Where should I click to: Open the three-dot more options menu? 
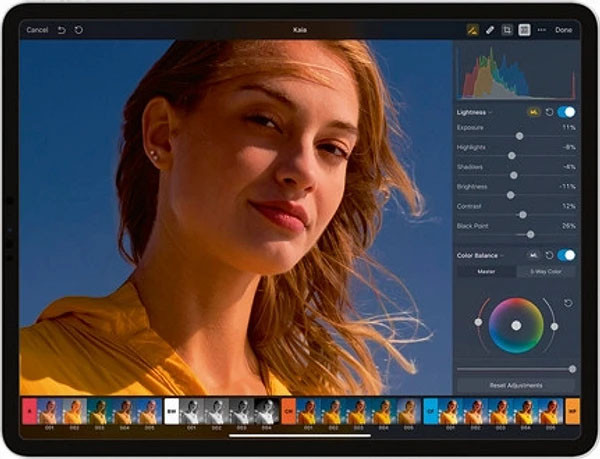[542, 30]
